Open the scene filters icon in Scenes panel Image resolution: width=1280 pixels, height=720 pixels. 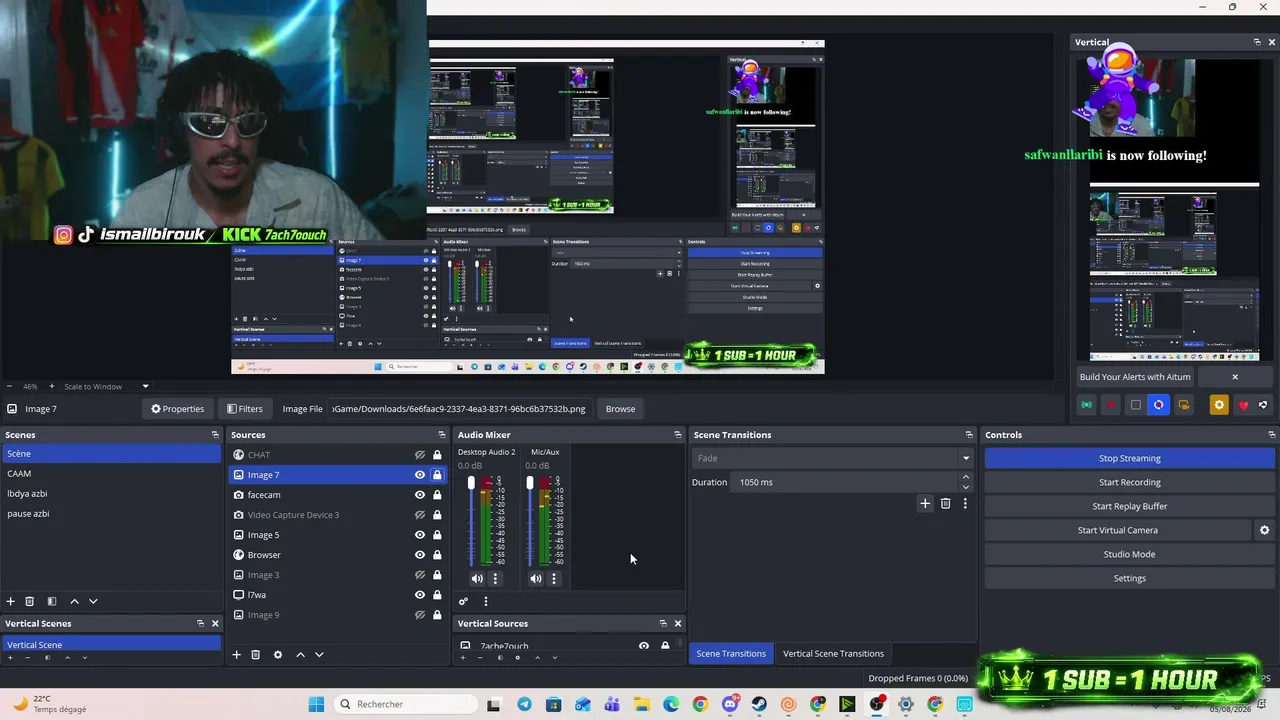point(52,601)
